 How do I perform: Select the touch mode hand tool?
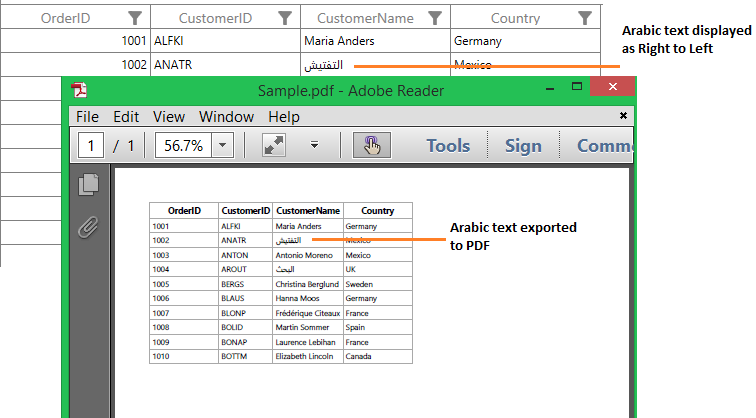(372, 145)
